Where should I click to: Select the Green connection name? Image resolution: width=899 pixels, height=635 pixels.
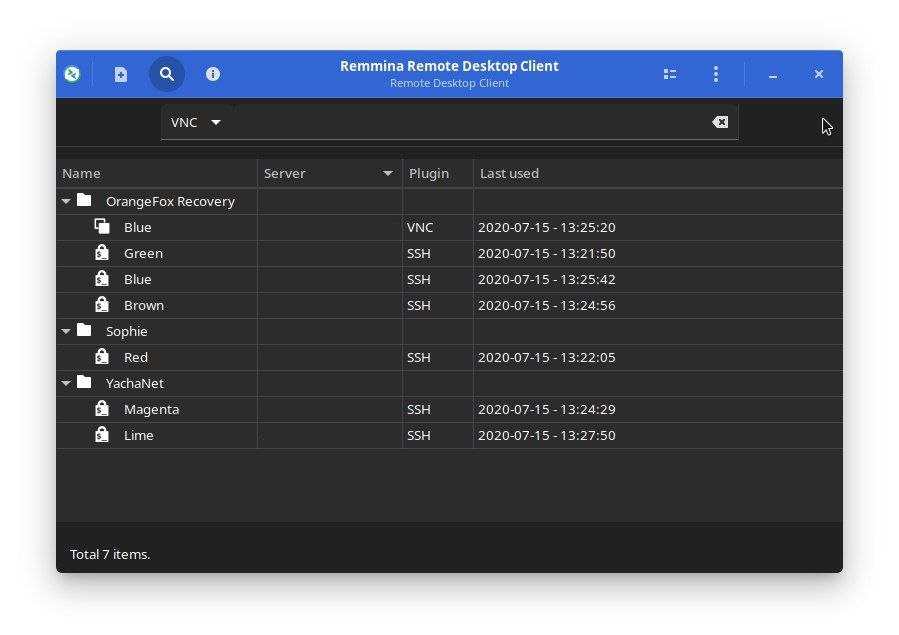(x=143, y=253)
